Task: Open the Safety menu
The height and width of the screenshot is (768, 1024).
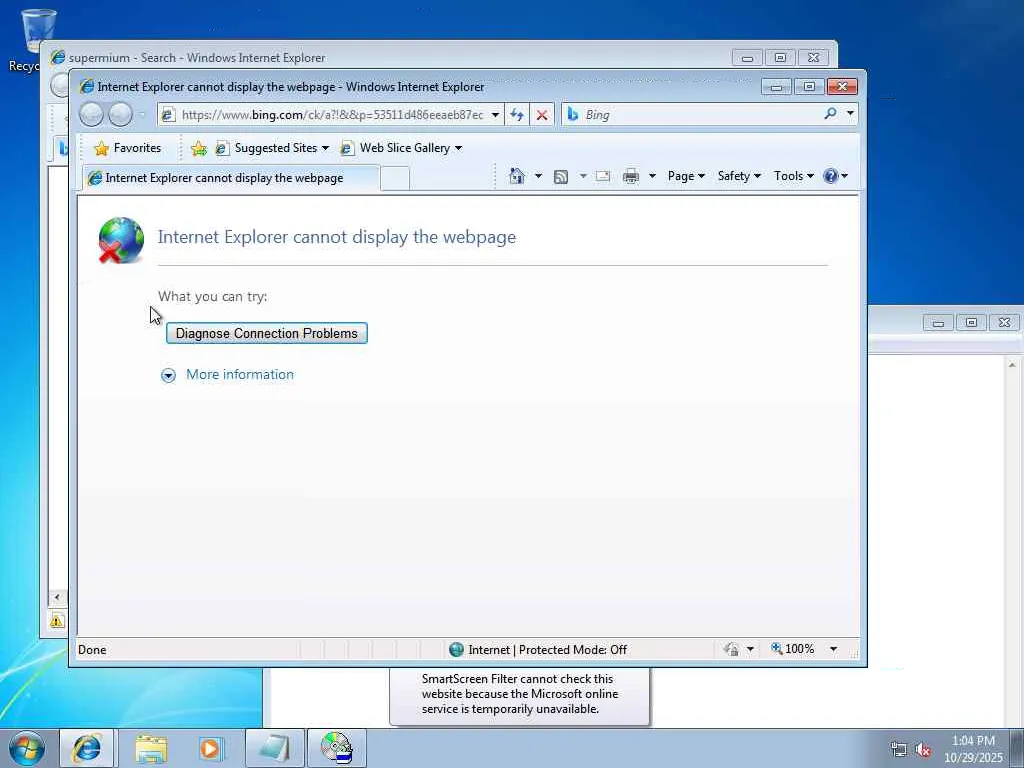Action: (739, 176)
